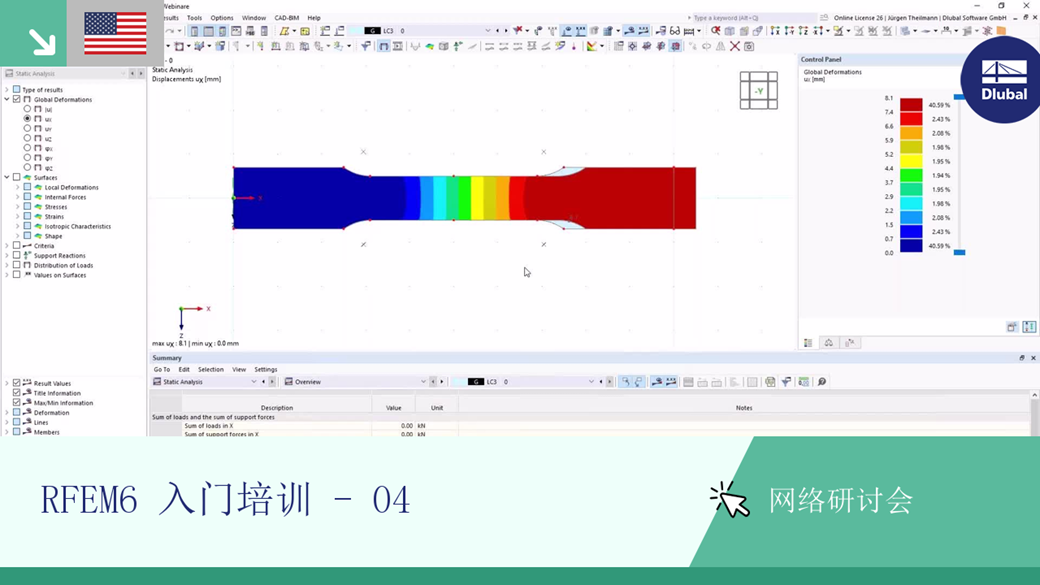Toggle the Max/Min Information checkbox
Viewport: 1040px width, 585px height.
tap(17, 403)
